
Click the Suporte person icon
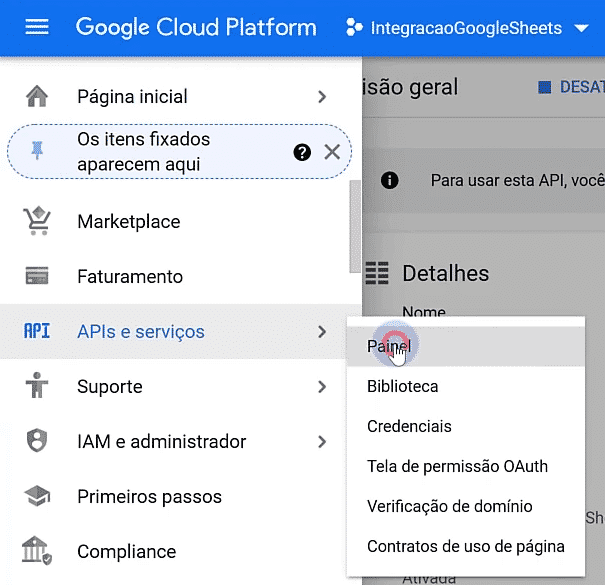coord(37,387)
